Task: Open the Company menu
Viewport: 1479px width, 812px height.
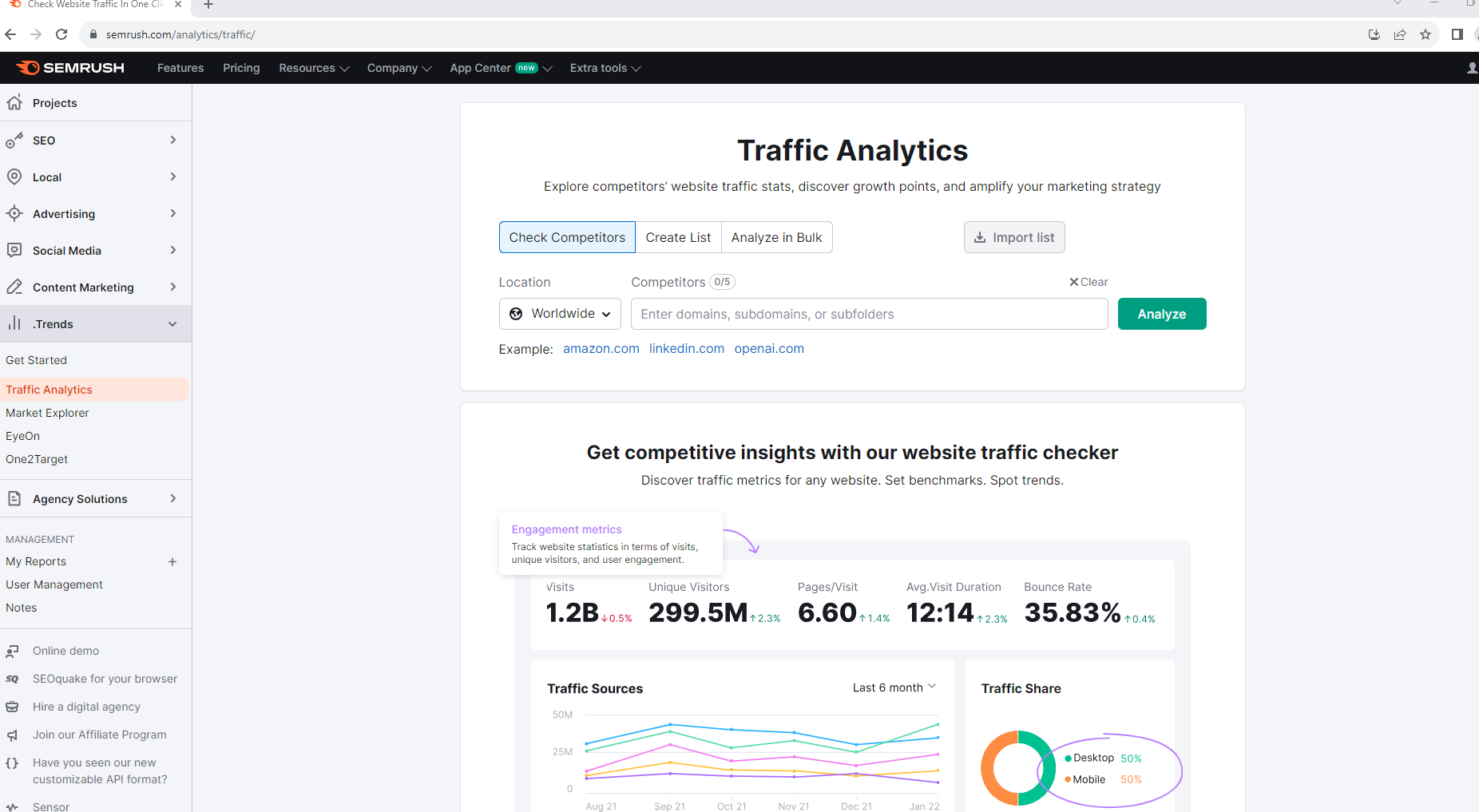Action: pyautogui.click(x=399, y=68)
